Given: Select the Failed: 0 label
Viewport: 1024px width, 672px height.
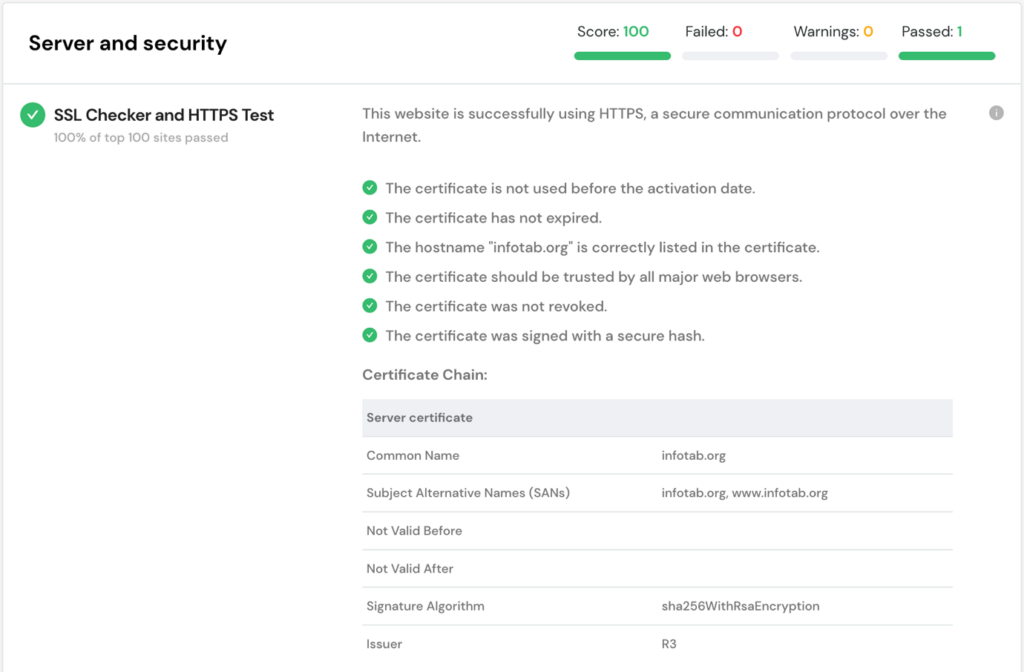Looking at the screenshot, I should 713,31.
